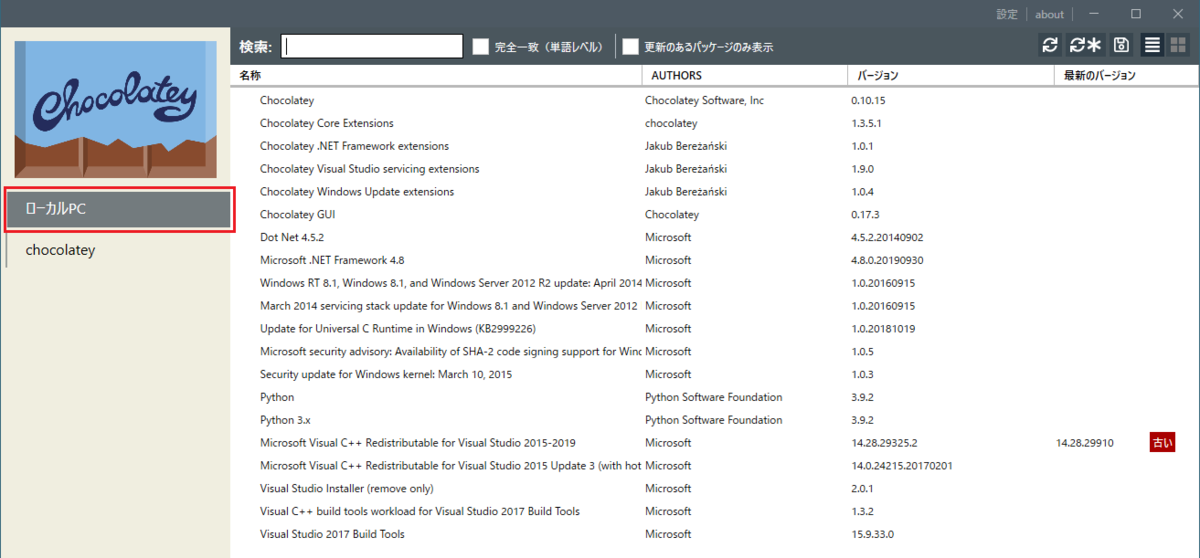Click the red 古い outdated badge

[1161, 442]
